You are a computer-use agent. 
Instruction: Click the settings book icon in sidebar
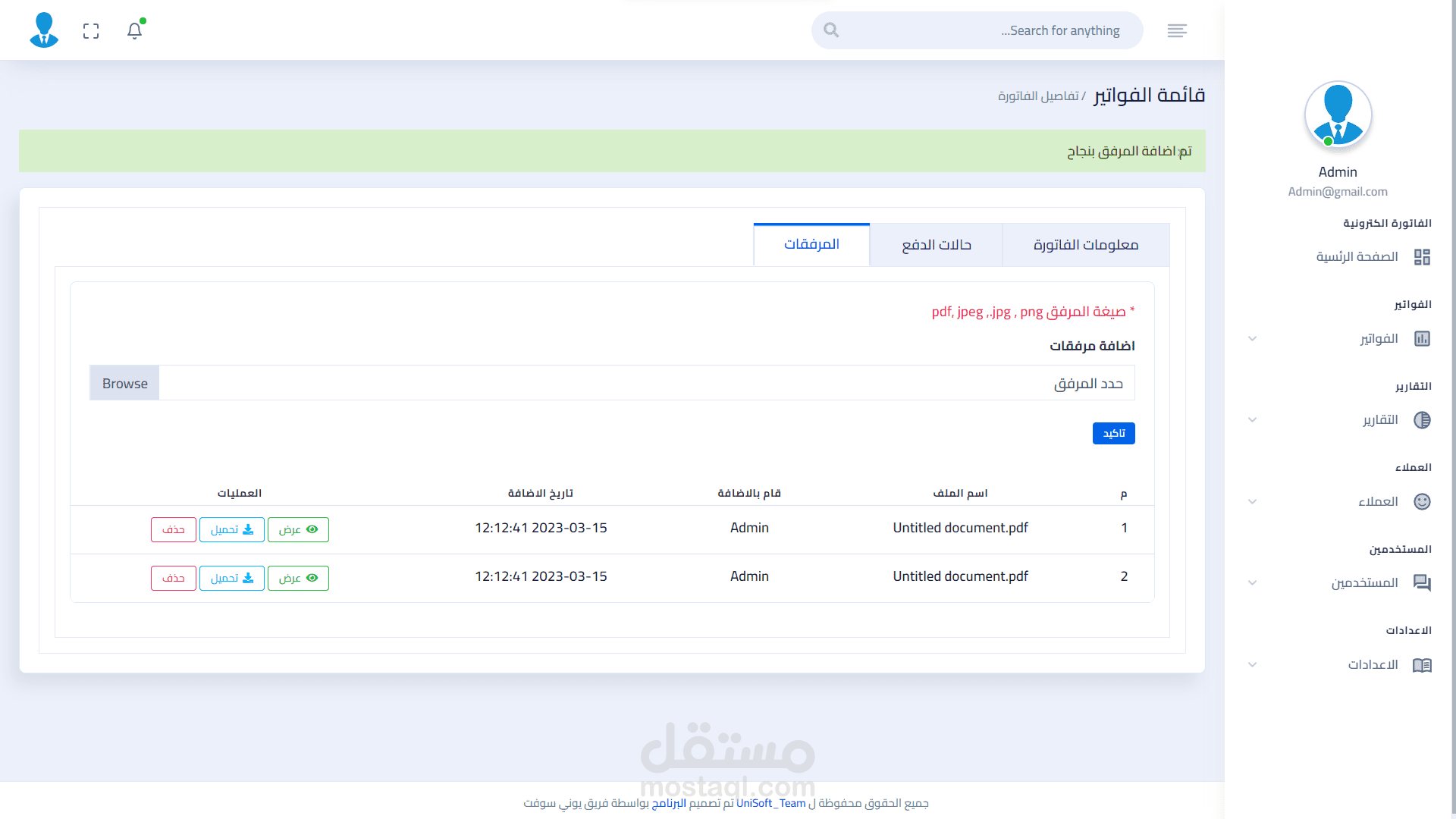click(1422, 665)
